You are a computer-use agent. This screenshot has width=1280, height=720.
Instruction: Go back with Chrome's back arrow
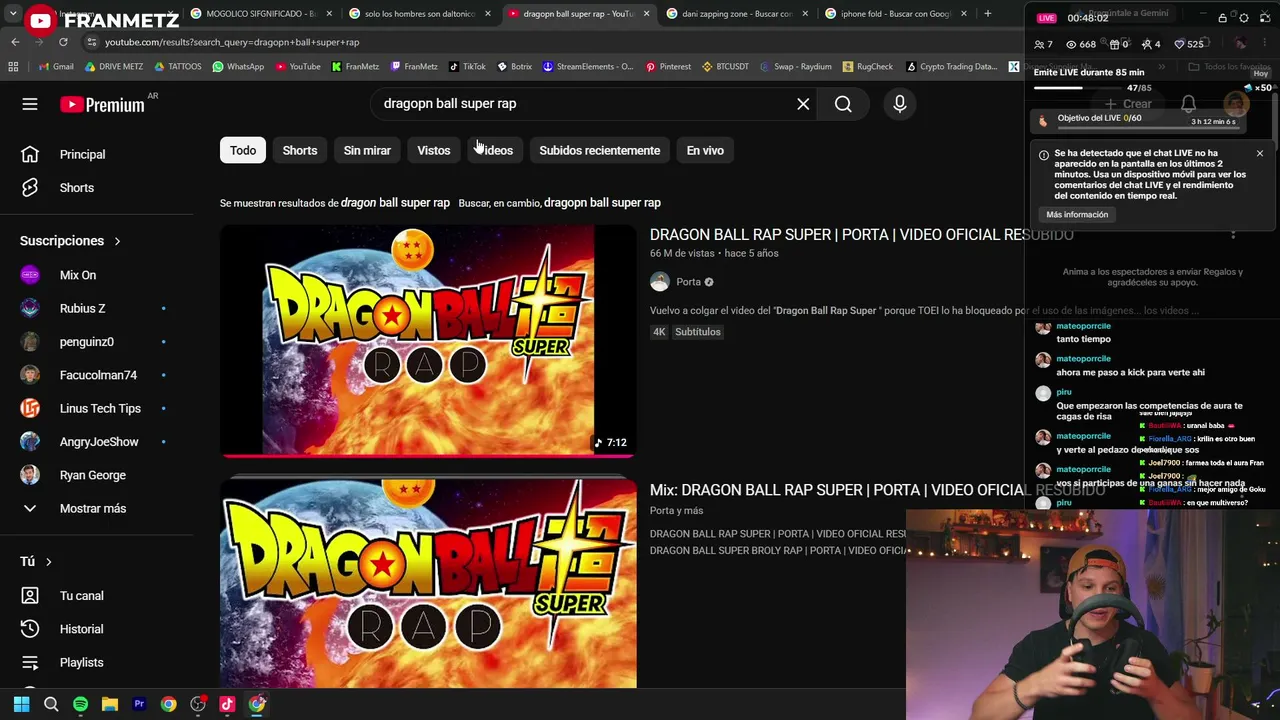coord(15,42)
